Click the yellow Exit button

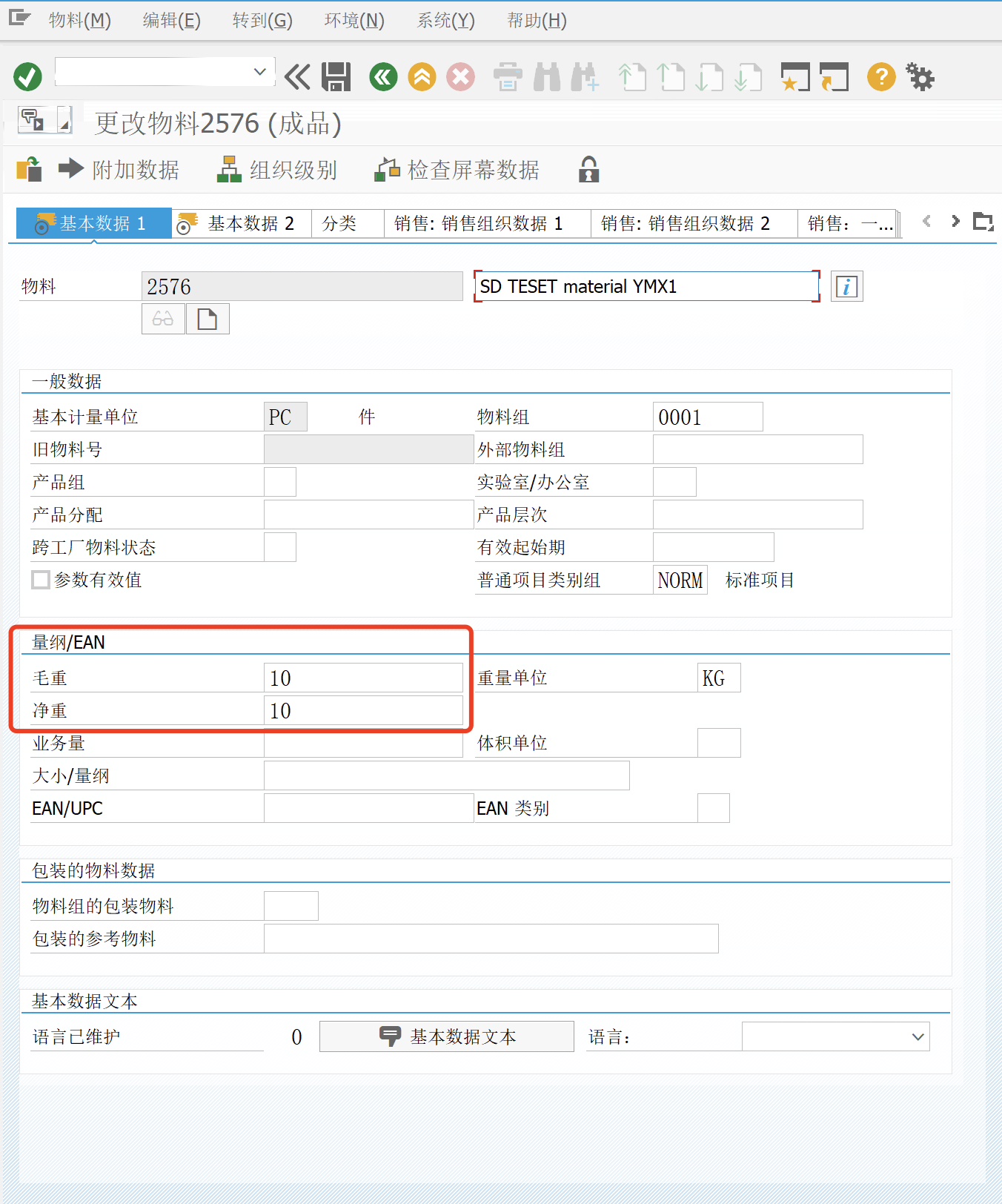pos(422,77)
